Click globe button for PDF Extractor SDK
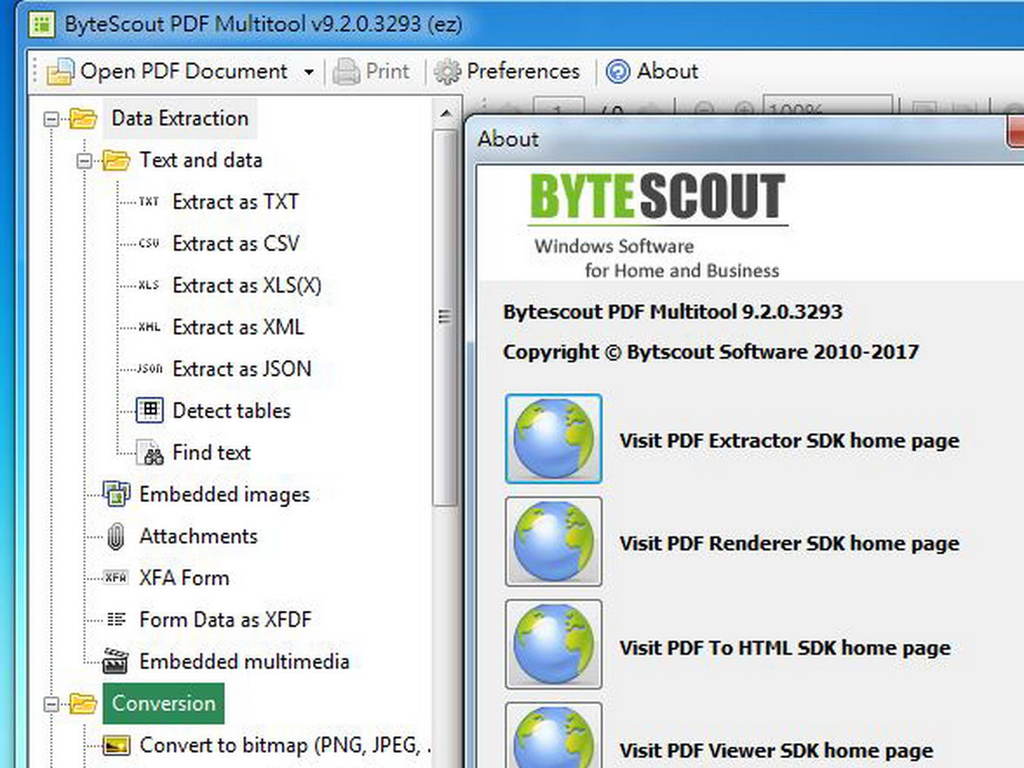The image size is (1024, 768). coord(553,439)
